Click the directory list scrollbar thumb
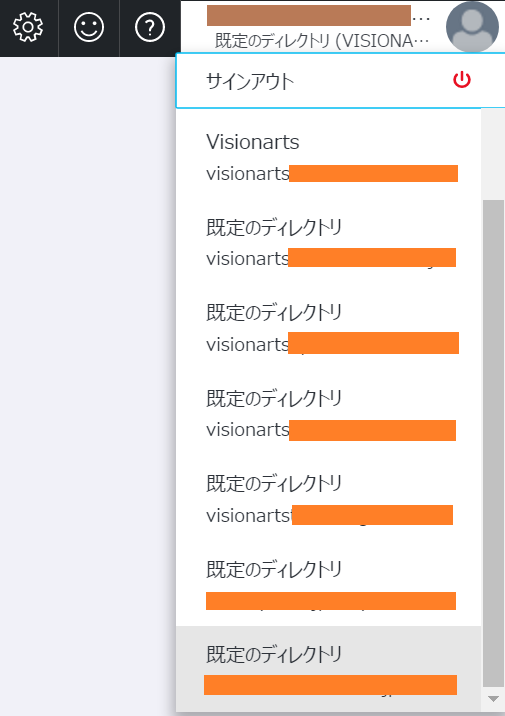This screenshot has width=505, height=716. click(493, 443)
